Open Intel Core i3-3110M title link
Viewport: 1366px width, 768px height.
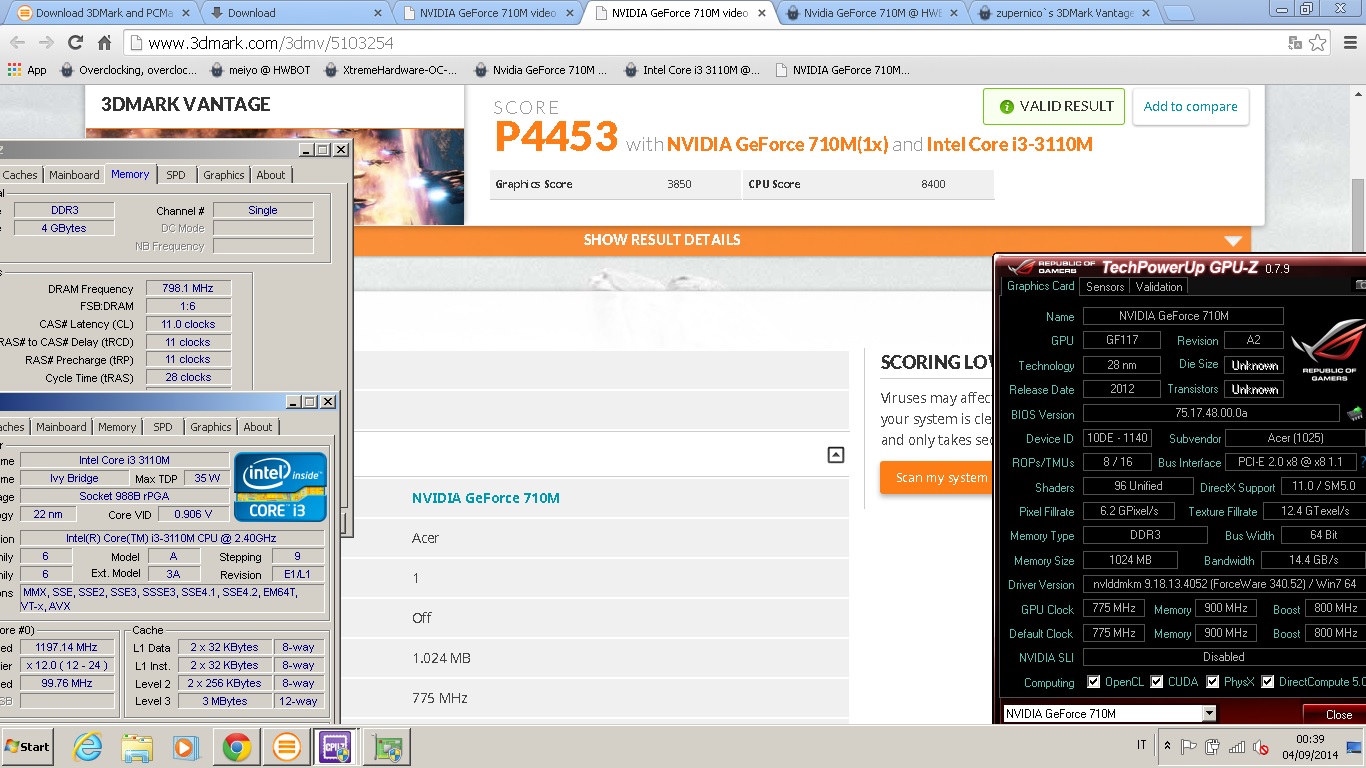(1010, 144)
